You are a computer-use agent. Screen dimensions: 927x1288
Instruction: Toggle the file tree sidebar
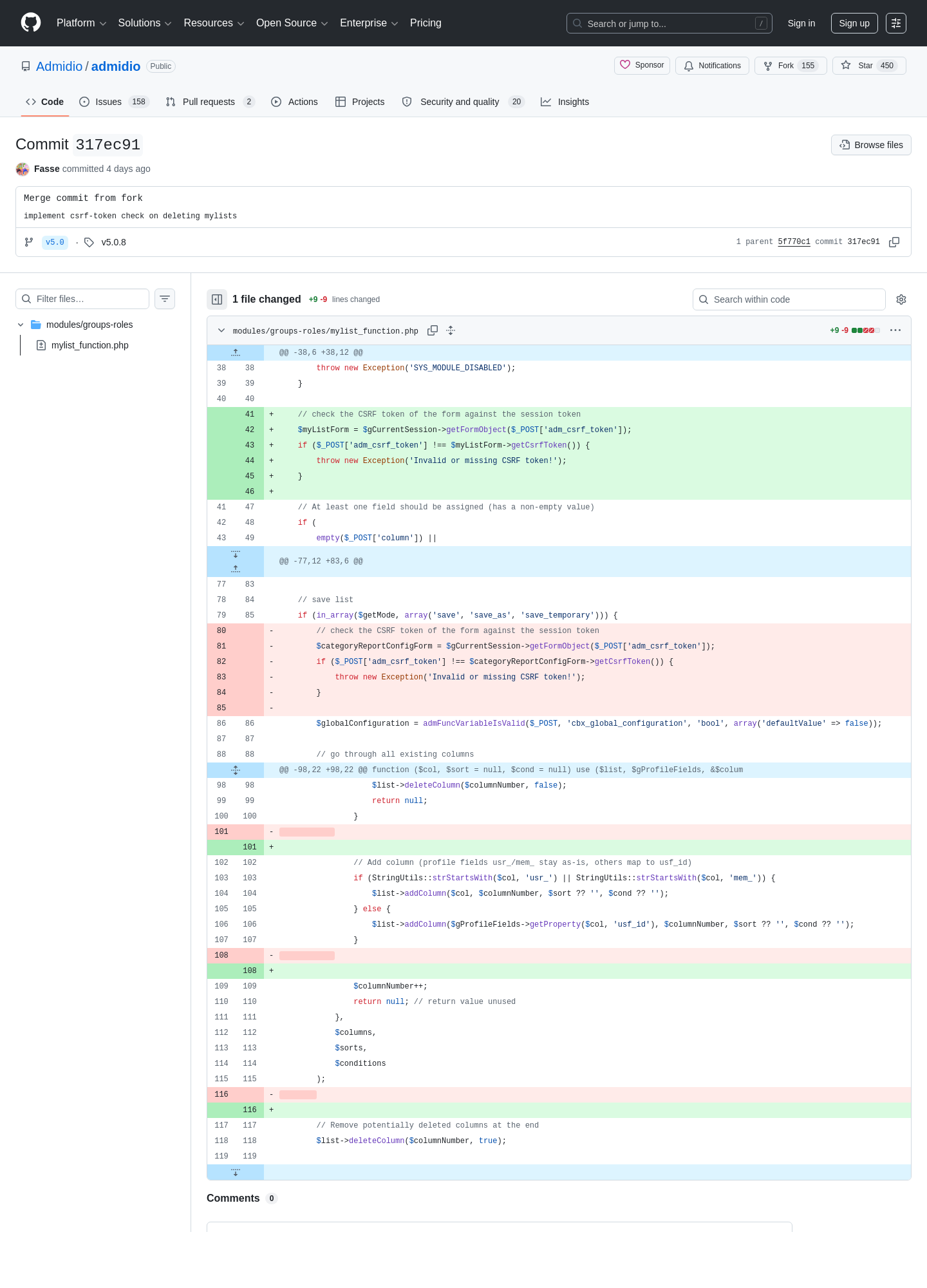coord(217,299)
